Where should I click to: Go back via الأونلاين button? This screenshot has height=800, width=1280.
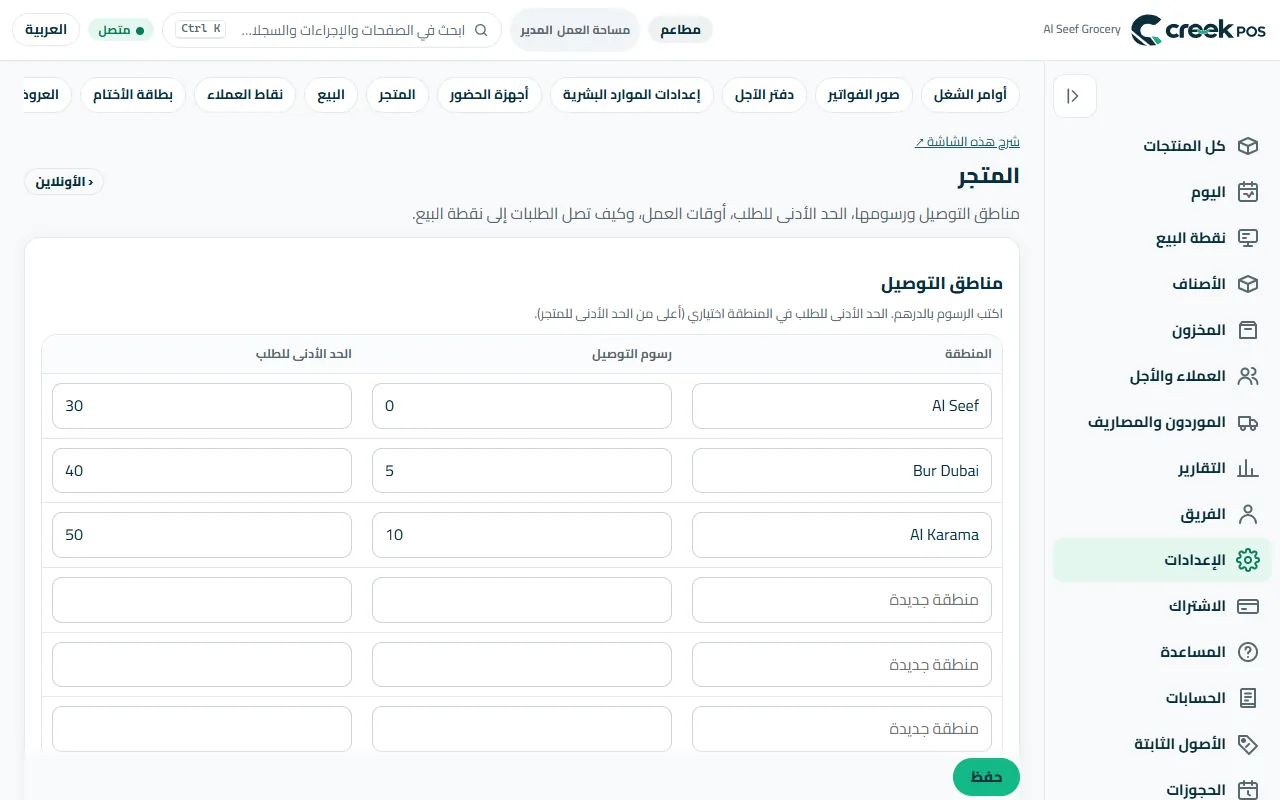tap(64, 182)
